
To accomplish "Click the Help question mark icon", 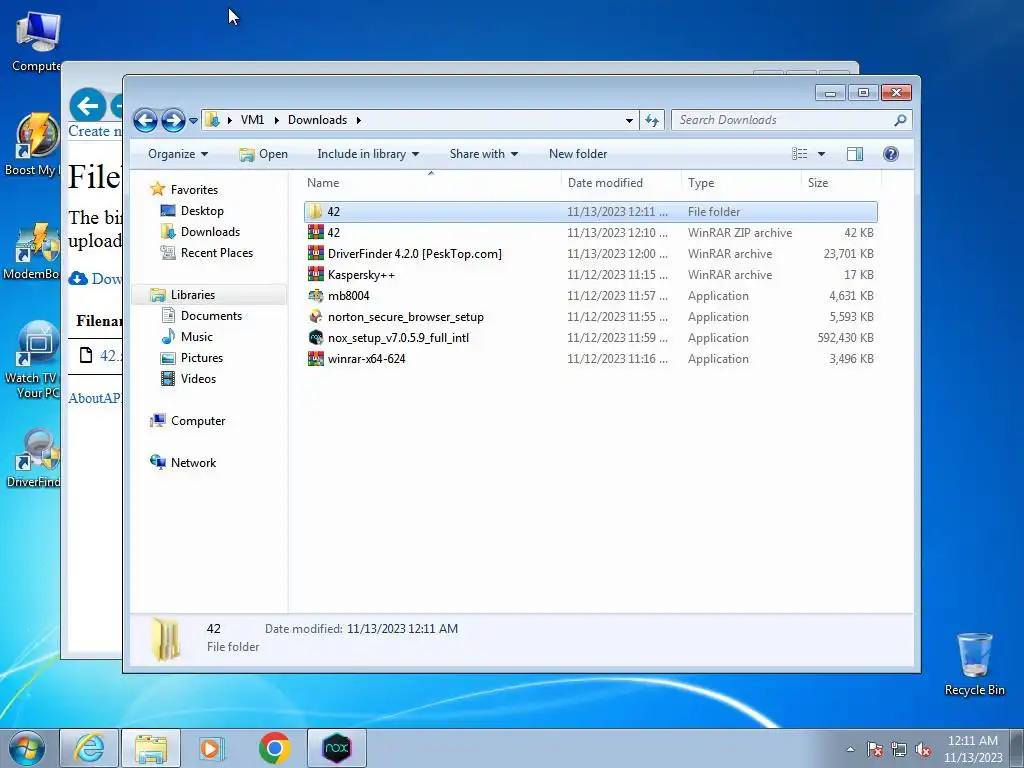I will (x=891, y=154).
